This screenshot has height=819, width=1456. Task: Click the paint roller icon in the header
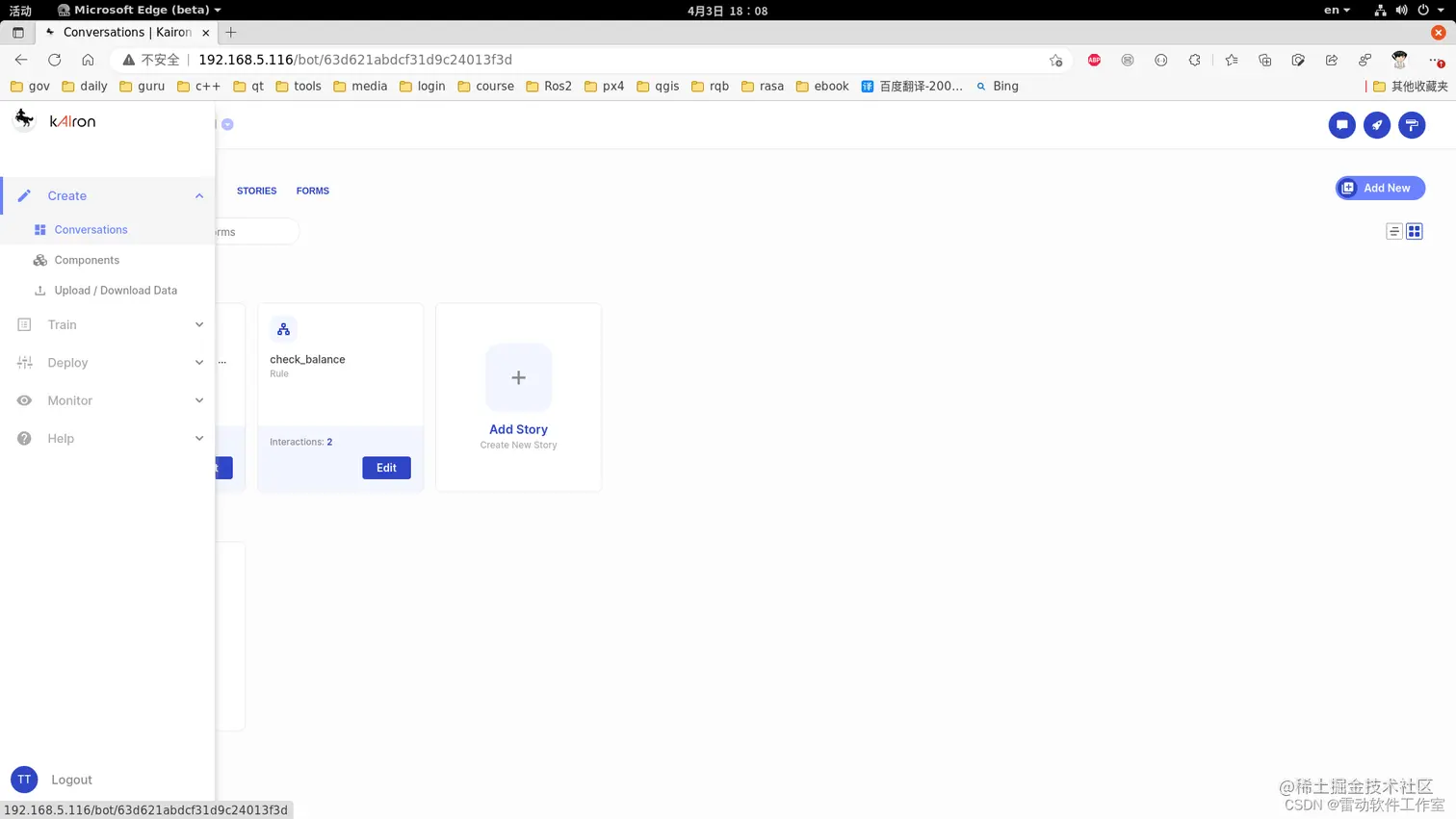pos(1412,125)
